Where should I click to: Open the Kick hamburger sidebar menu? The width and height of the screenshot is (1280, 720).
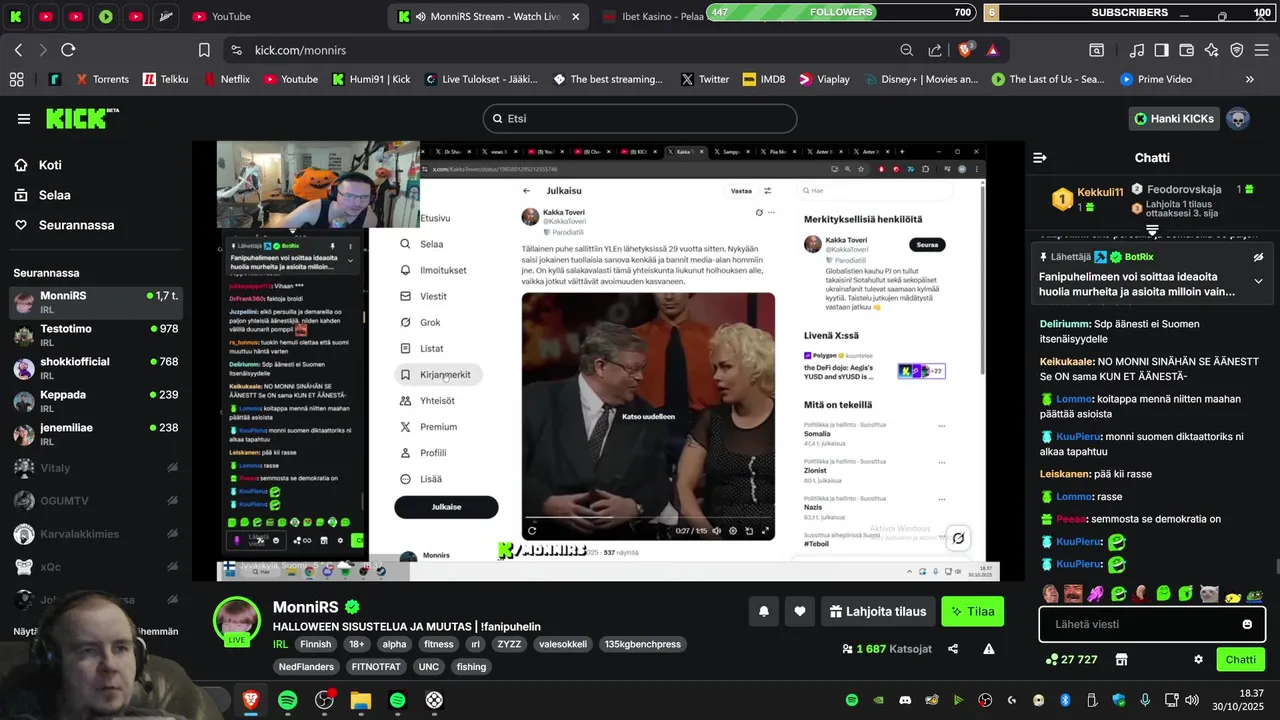coord(24,119)
